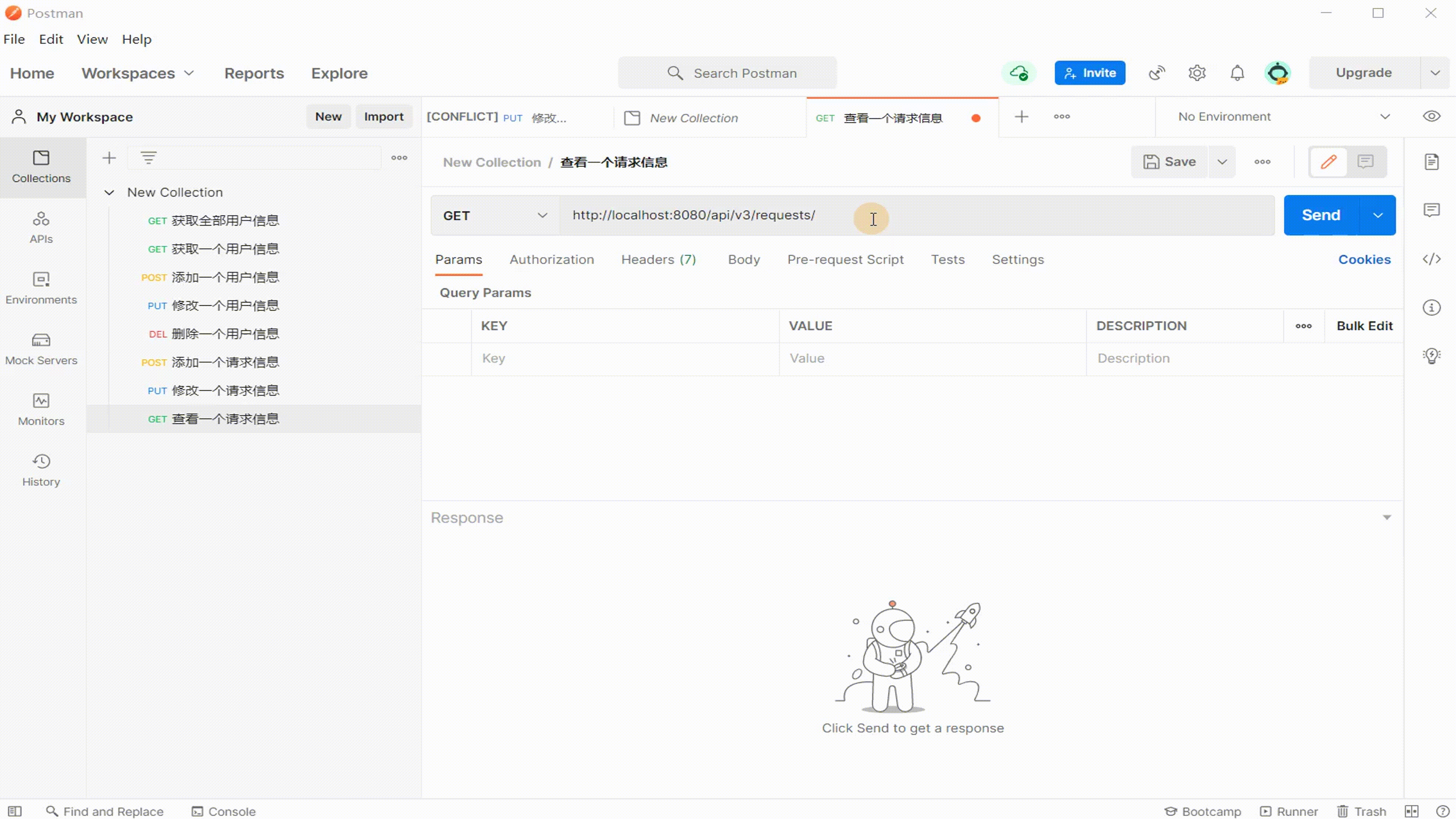1456x819 pixels.
Task: Collapse the New Collection tree
Action: tap(109, 193)
